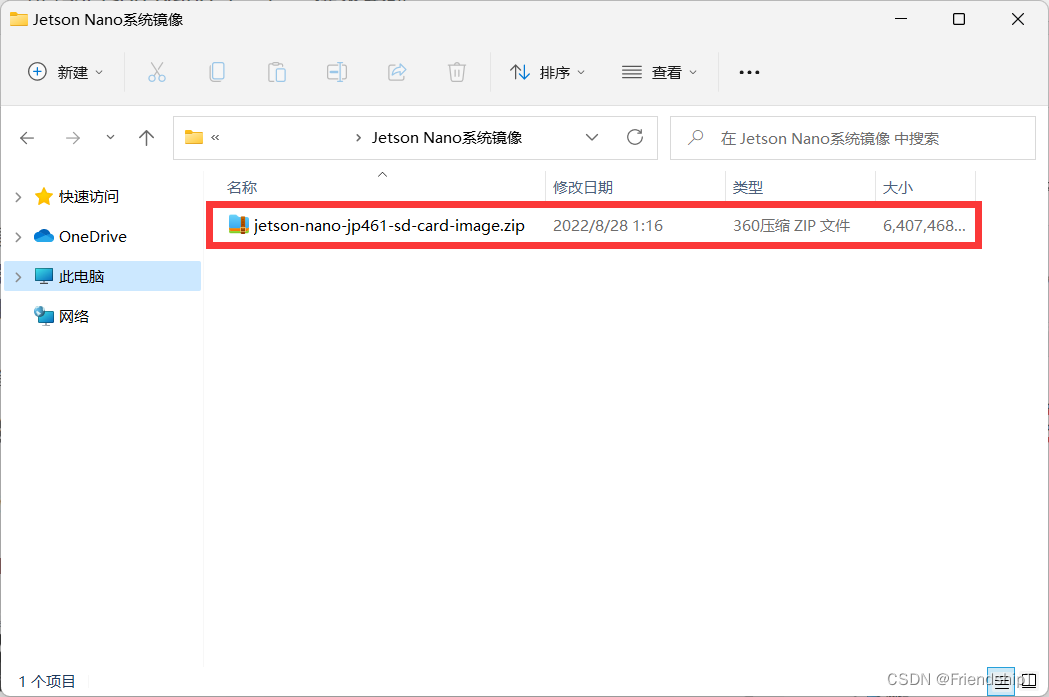Go back with the left arrow
Viewport: 1049px width, 697px height.
(x=27, y=138)
